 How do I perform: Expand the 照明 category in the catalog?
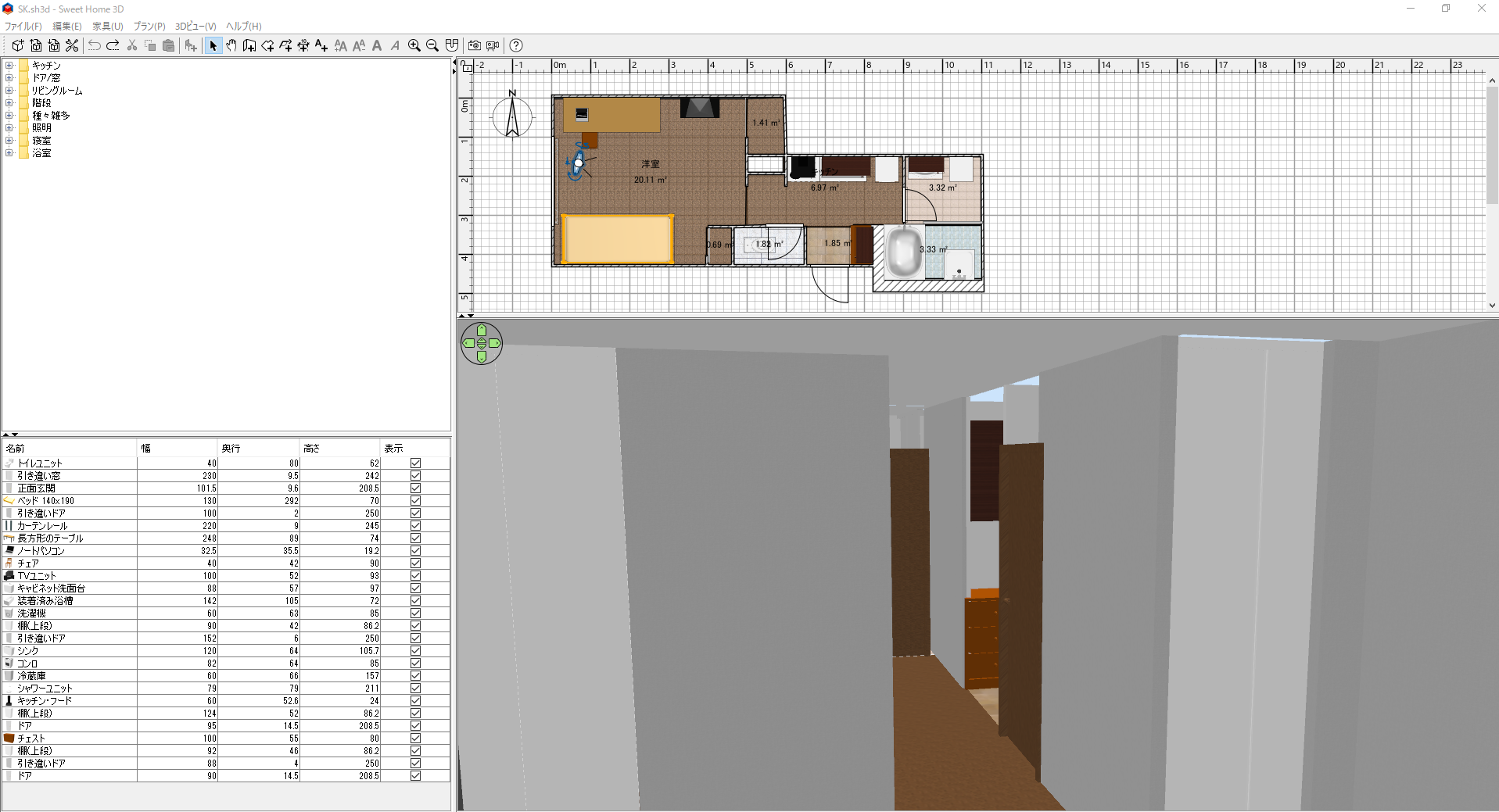tap(9, 128)
